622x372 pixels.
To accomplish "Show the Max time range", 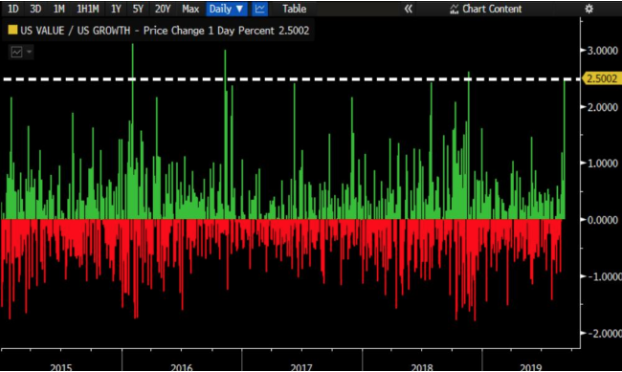I will click(x=190, y=9).
